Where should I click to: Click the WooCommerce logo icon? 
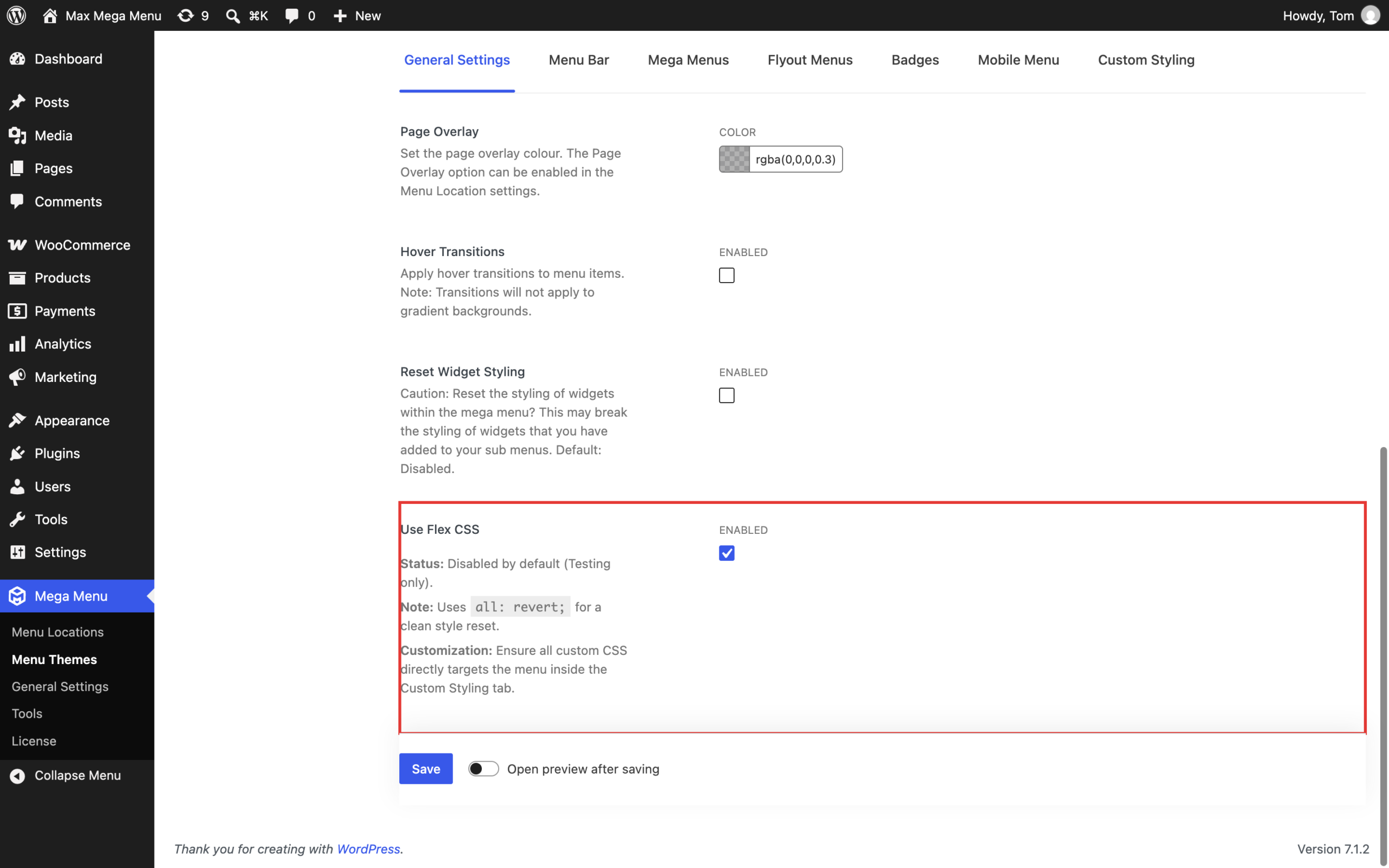click(17, 245)
